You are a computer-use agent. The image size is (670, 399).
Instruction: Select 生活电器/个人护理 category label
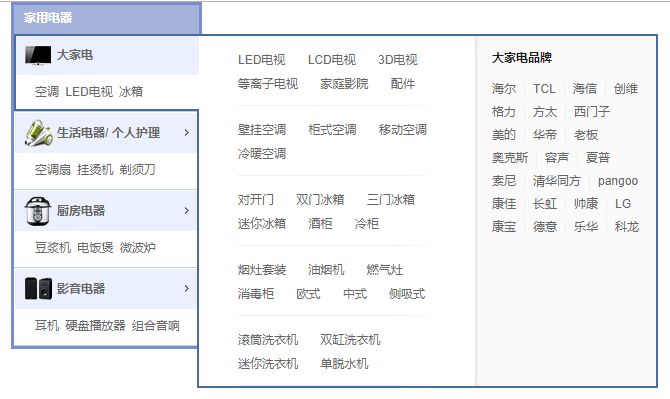[109, 133]
